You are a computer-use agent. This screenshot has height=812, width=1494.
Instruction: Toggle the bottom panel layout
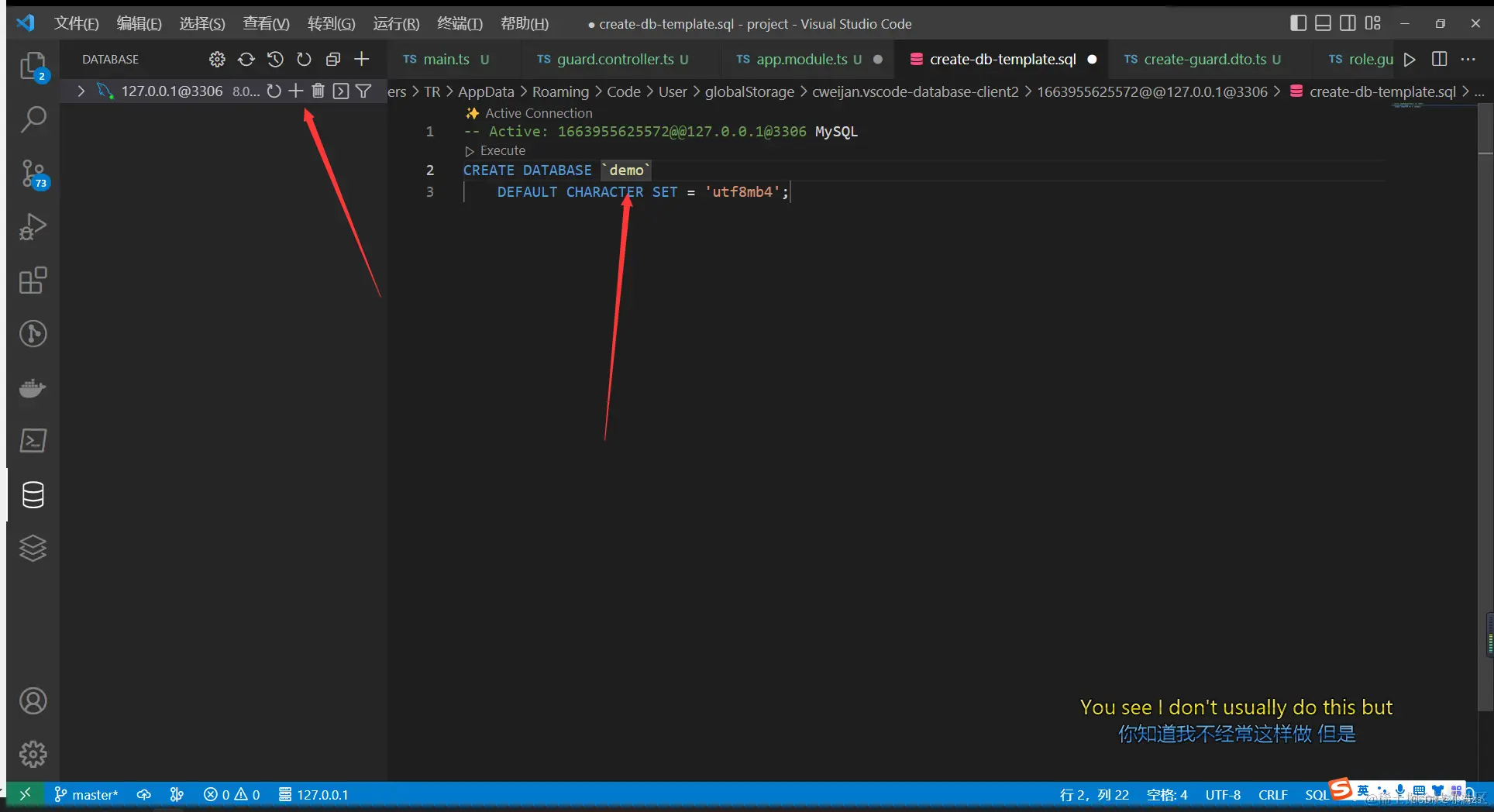(1323, 23)
